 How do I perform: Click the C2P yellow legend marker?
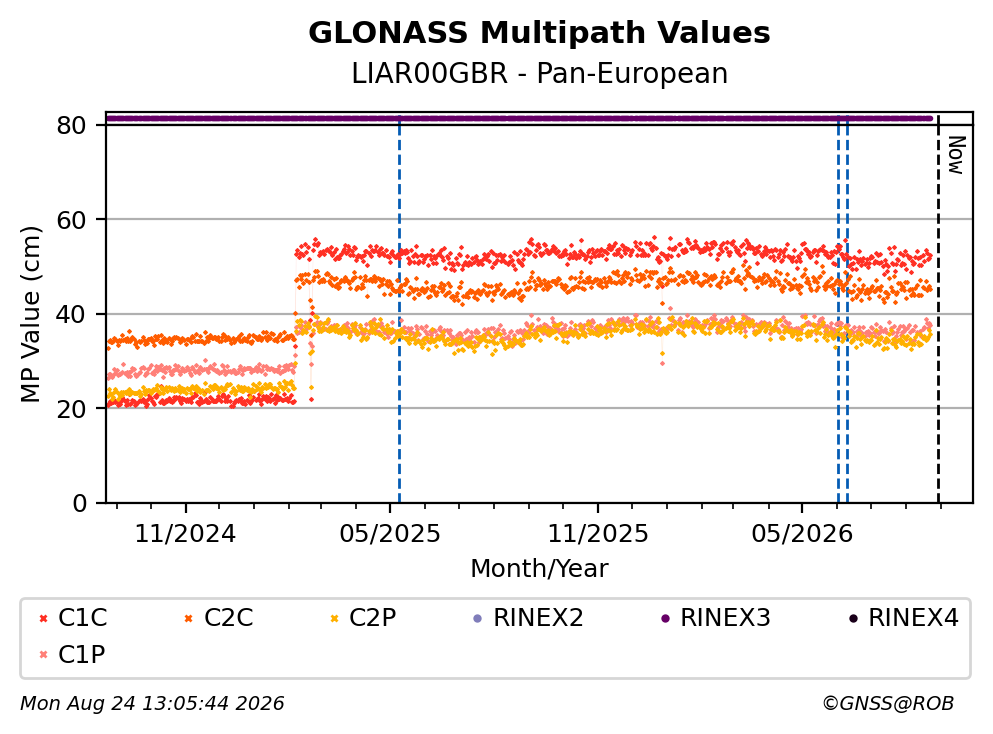click(334, 619)
